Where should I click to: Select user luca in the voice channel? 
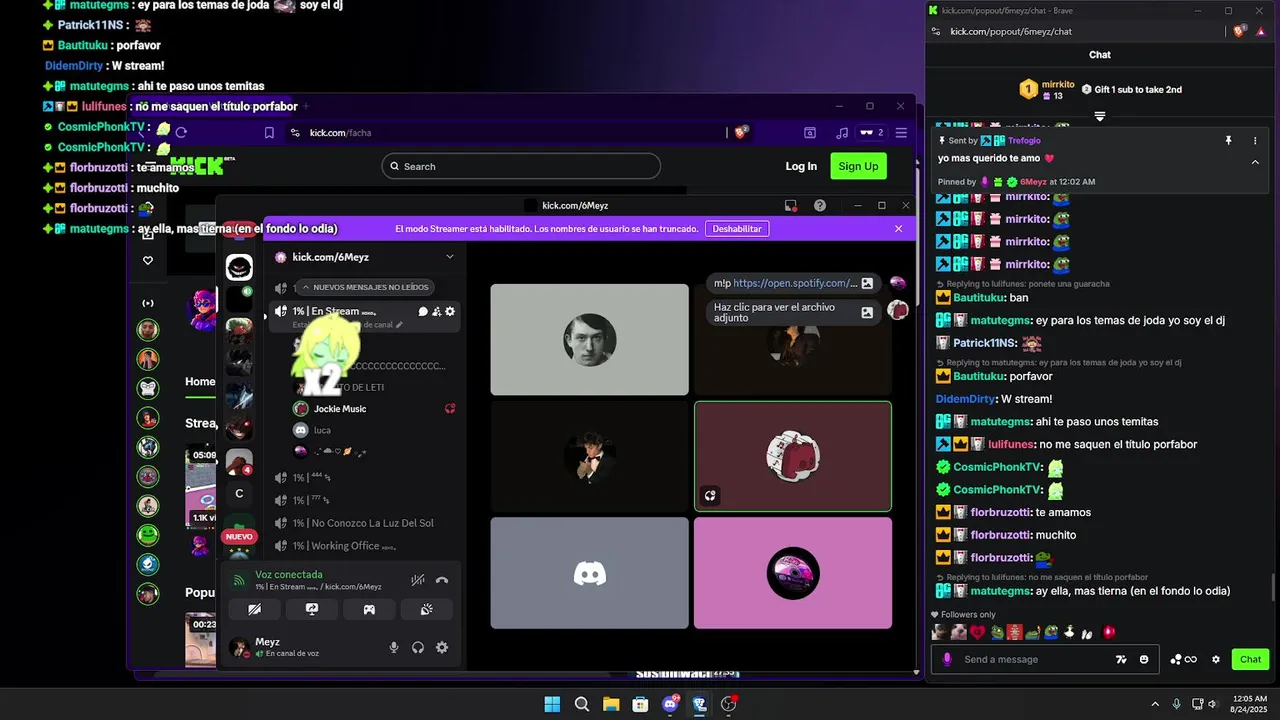coord(322,430)
